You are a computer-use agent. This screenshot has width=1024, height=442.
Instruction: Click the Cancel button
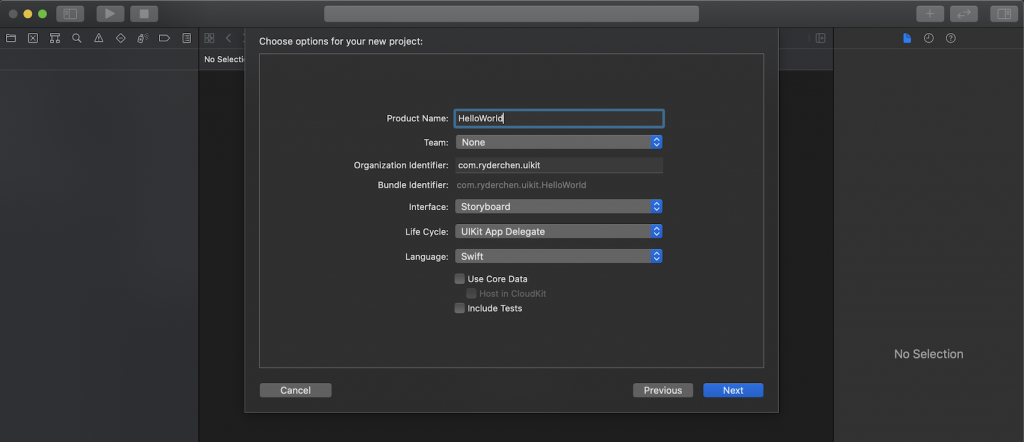295,390
